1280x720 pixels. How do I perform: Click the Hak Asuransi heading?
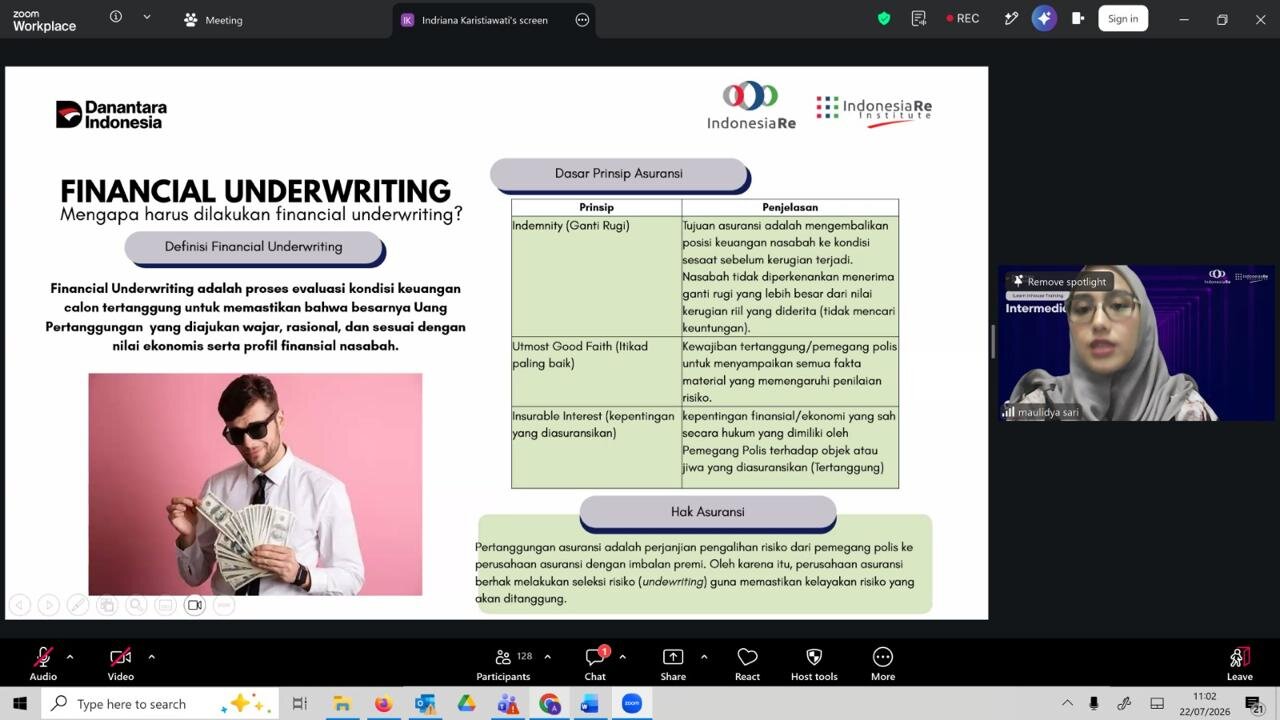[x=707, y=512]
